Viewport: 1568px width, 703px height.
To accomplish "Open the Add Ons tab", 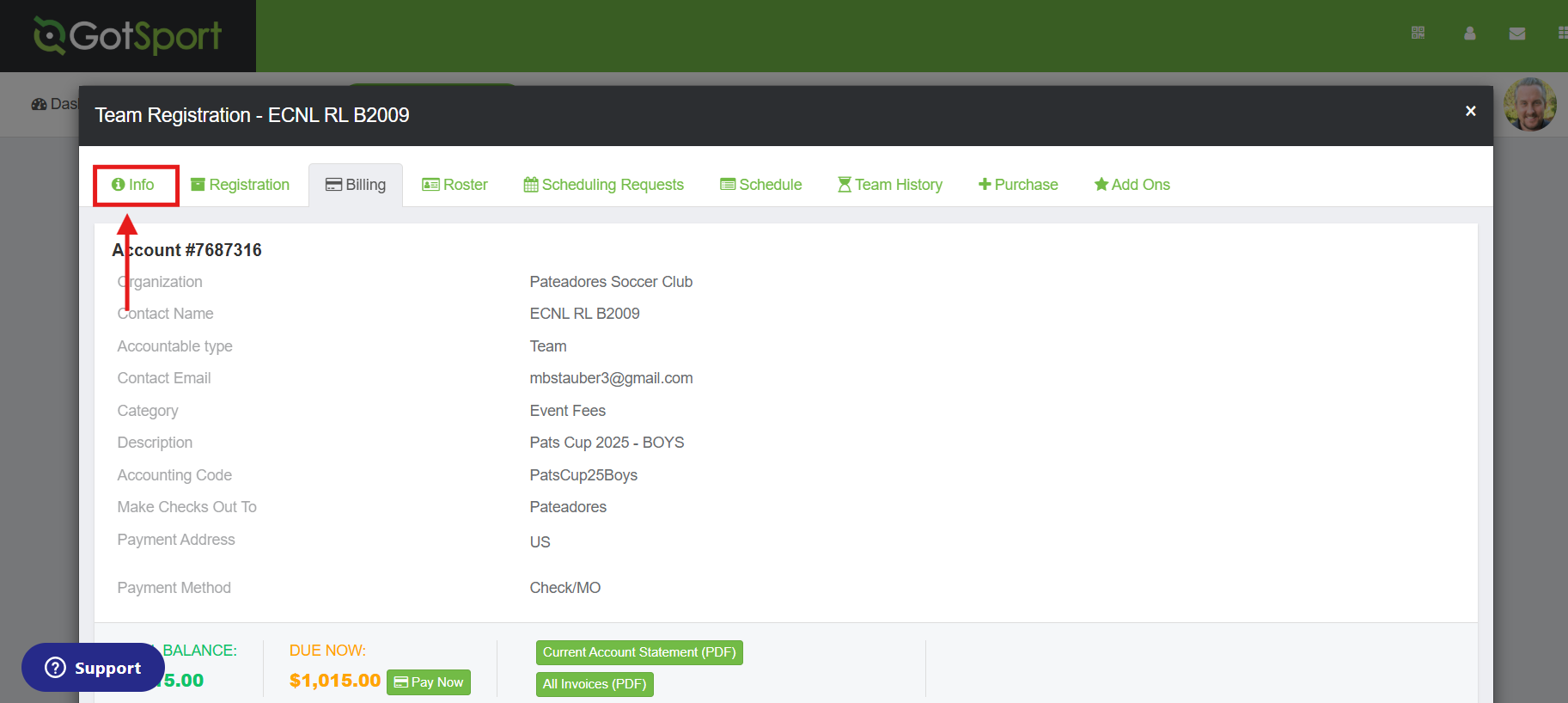I will click(x=1132, y=185).
